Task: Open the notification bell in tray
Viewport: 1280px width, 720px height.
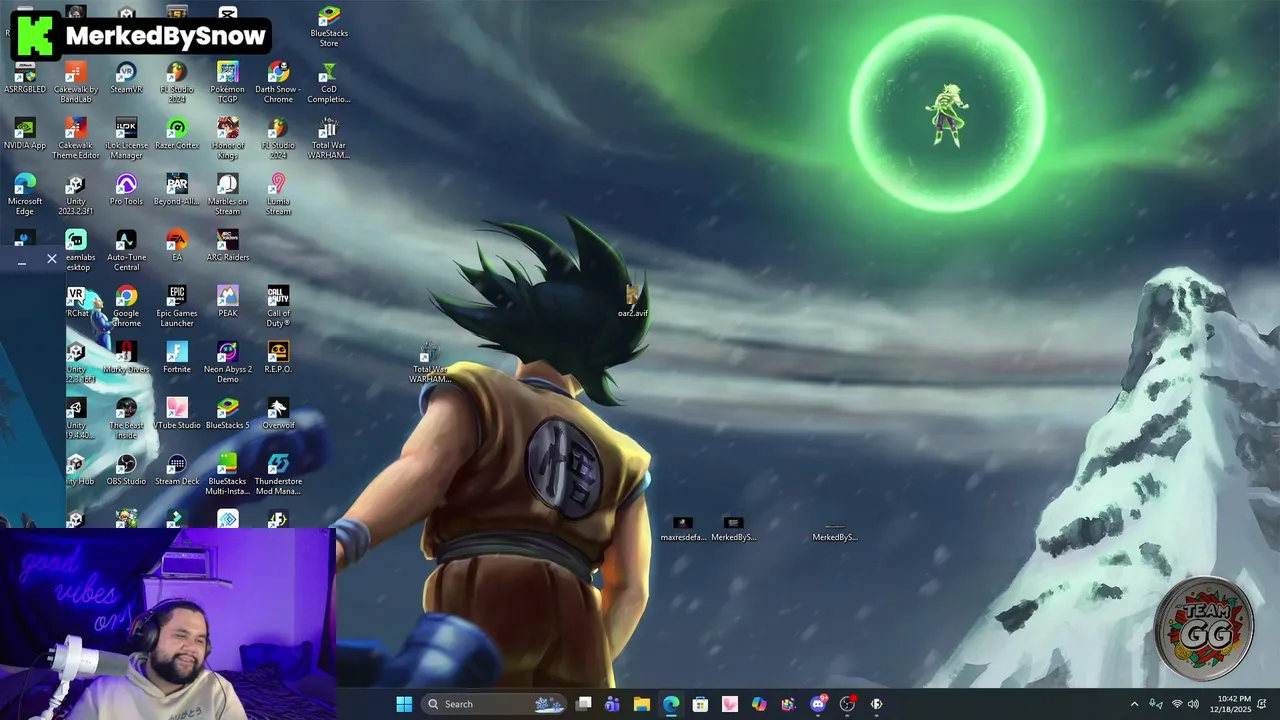Action: tap(1262, 704)
